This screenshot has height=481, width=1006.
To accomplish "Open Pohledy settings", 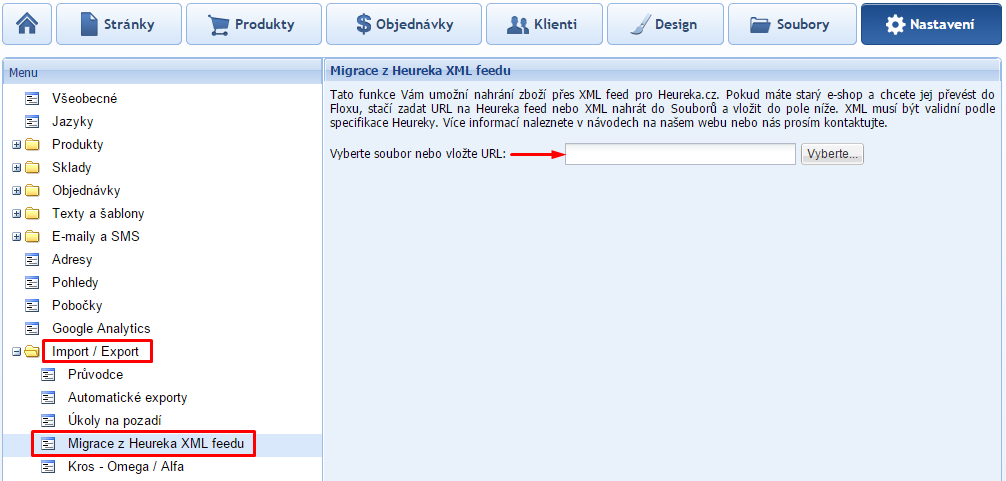I will click(x=75, y=283).
